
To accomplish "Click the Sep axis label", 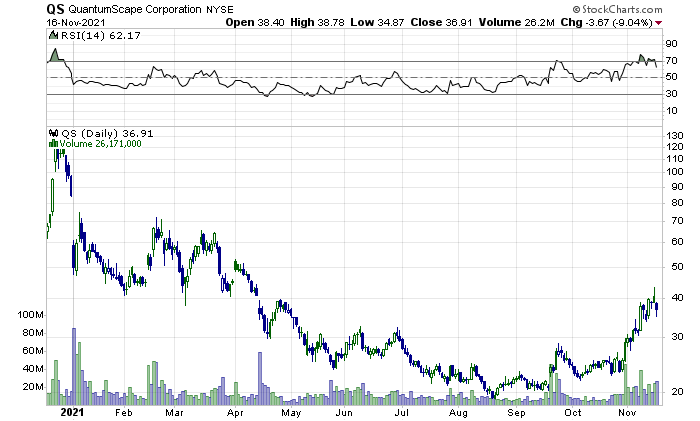I will (x=516, y=413).
